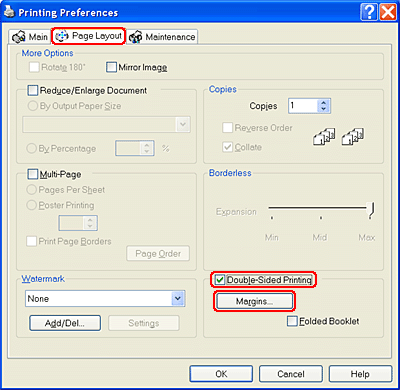The width and height of the screenshot is (400, 390).
Task: Switch to the Main tab
Action: [x=30, y=37]
